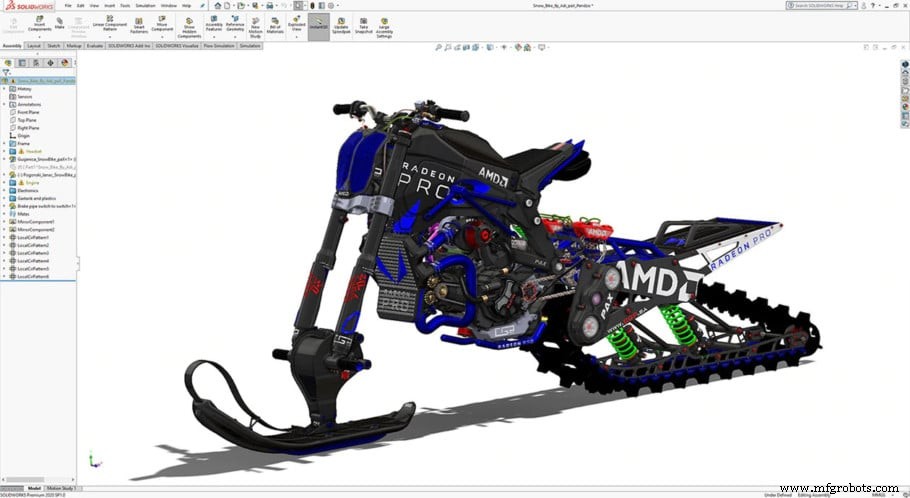Open Insert Components dropdown arrow
Viewport: 910px width, 498px height.
pyautogui.click(x=39, y=36)
